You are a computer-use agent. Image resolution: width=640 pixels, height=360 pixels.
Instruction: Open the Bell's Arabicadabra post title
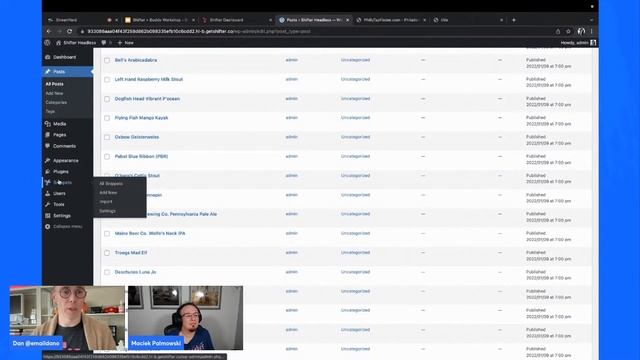click(x=136, y=60)
